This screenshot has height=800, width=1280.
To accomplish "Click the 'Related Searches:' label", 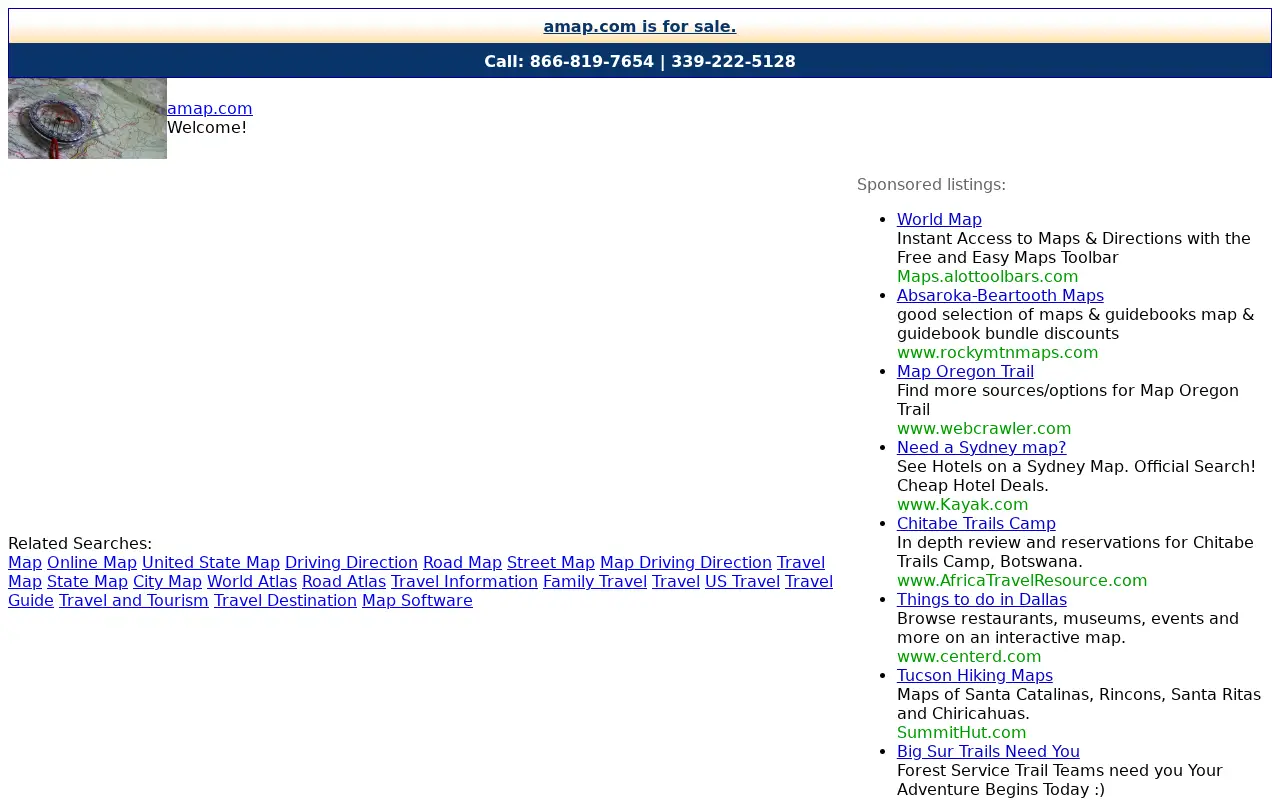I will [80, 543].
